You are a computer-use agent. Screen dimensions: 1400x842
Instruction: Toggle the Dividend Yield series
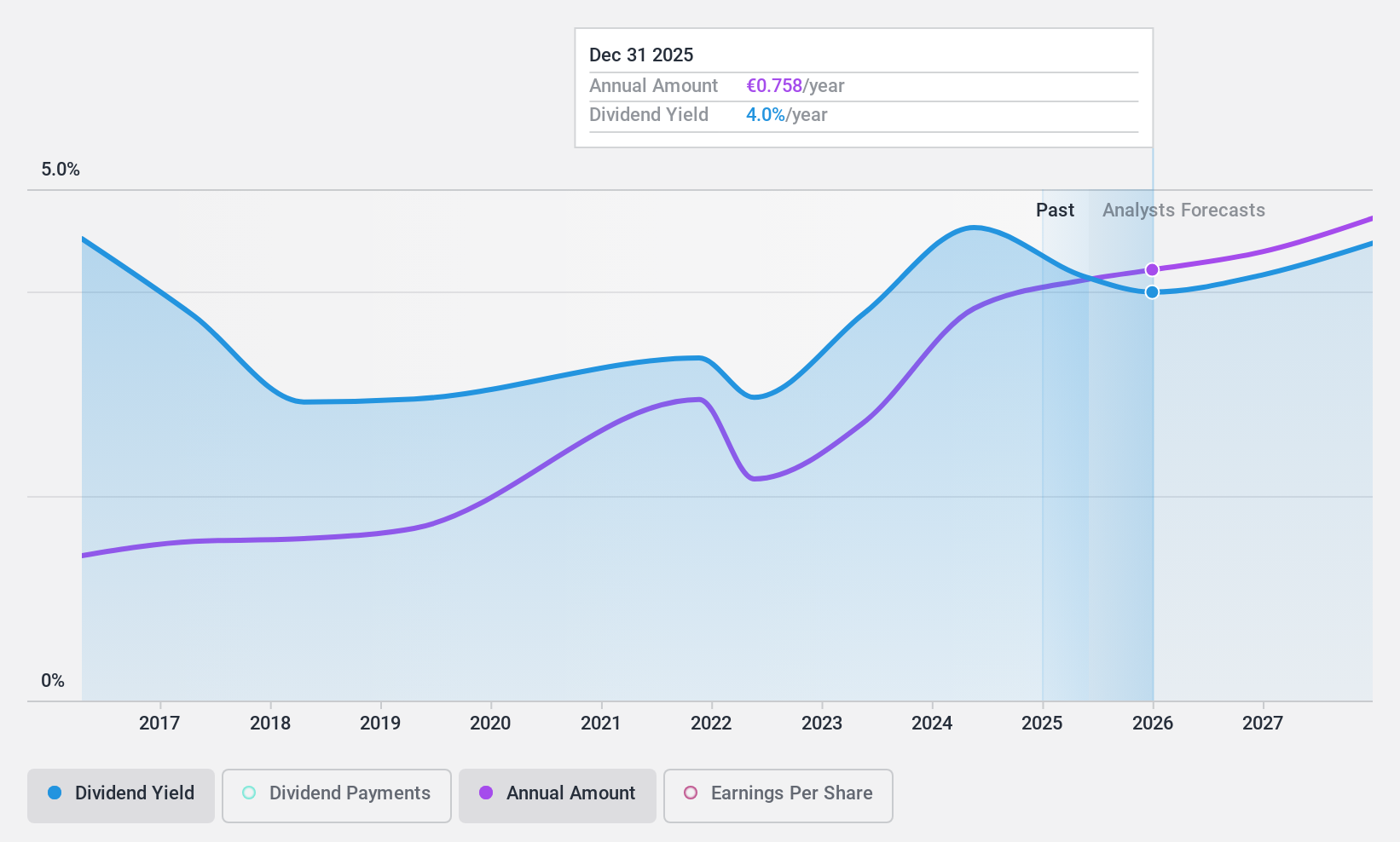121,796
